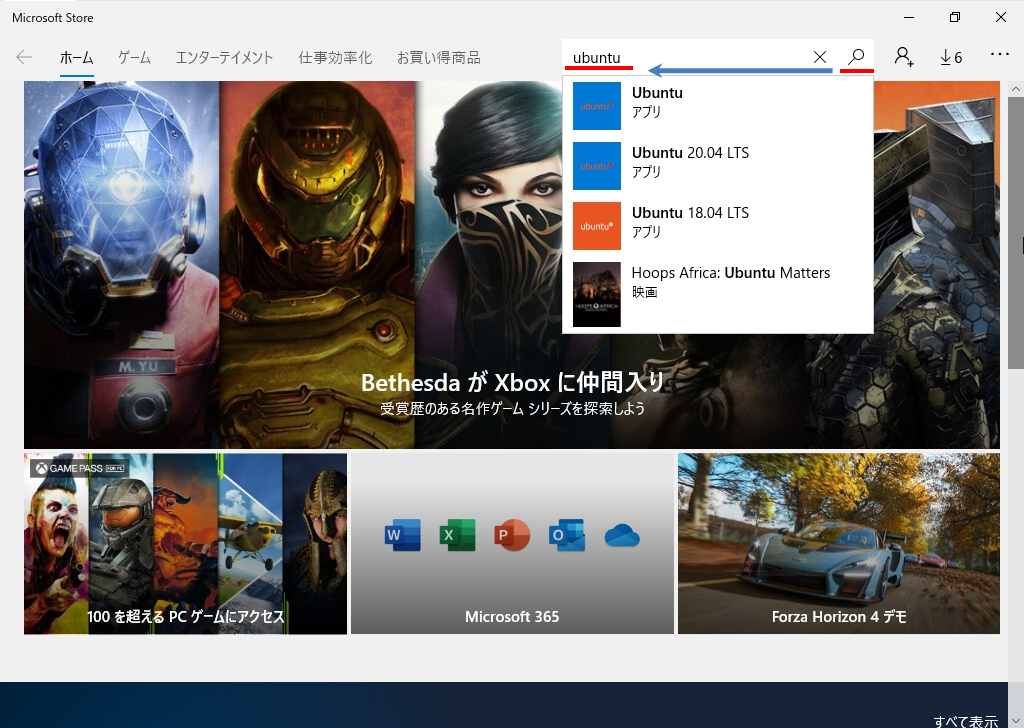Open the エンターテイメント tab
Viewport: 1024px width, 728px height.
point(225,57)
